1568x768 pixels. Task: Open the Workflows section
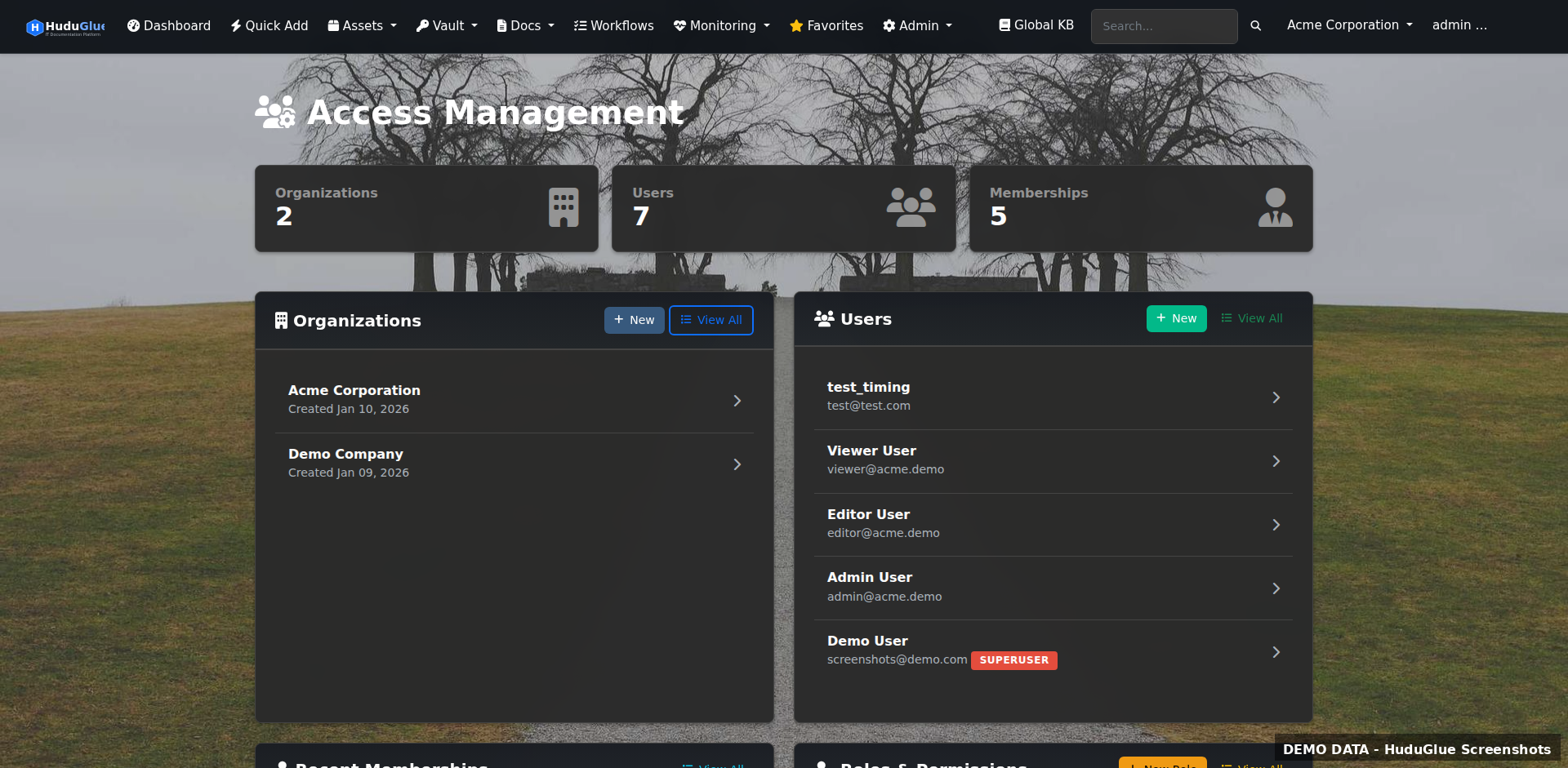pyautogui.click(x=613, y=25)
